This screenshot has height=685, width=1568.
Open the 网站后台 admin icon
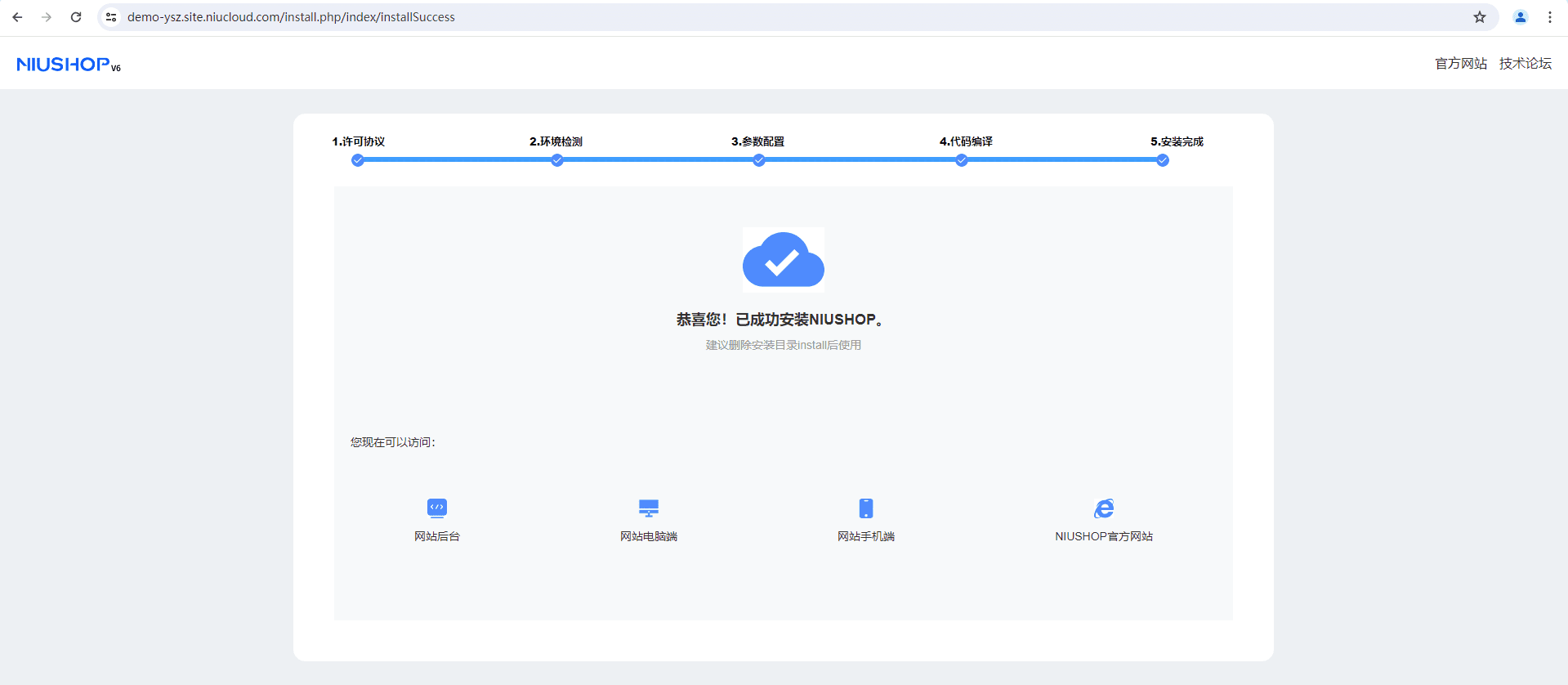(x=437, y=508)
